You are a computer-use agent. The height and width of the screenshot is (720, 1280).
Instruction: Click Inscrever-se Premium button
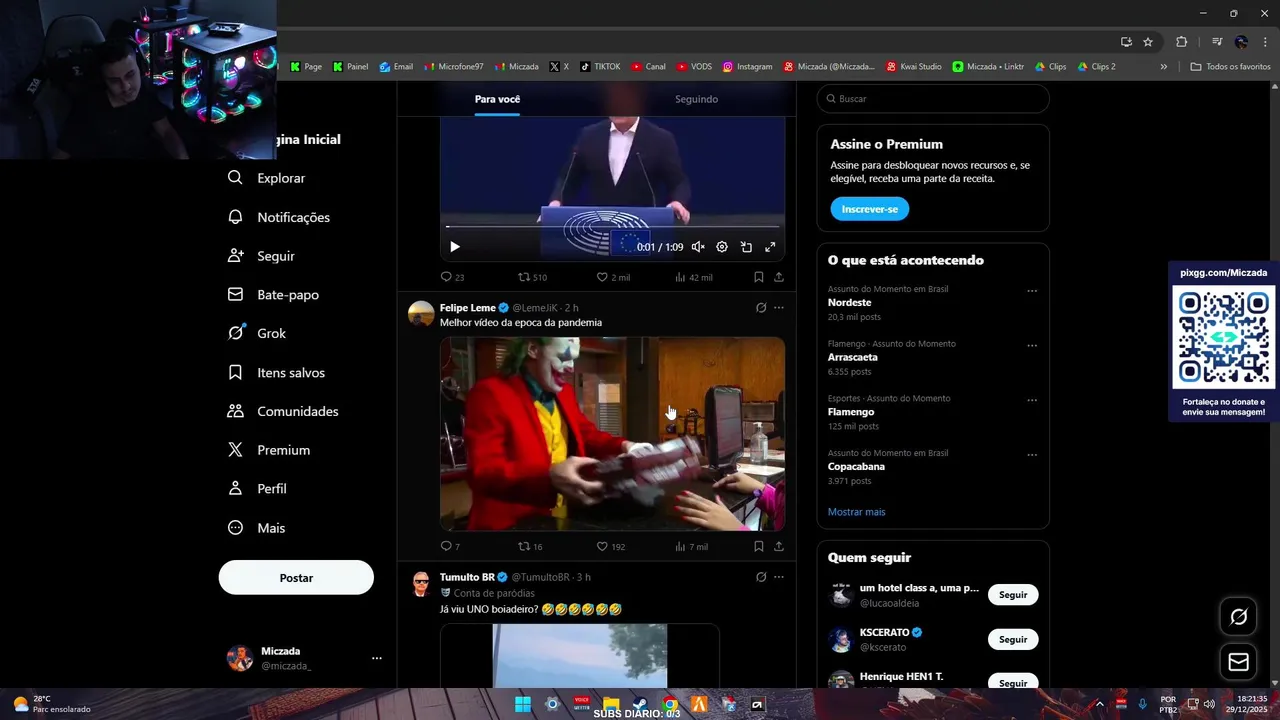click(x=869, y=209)
